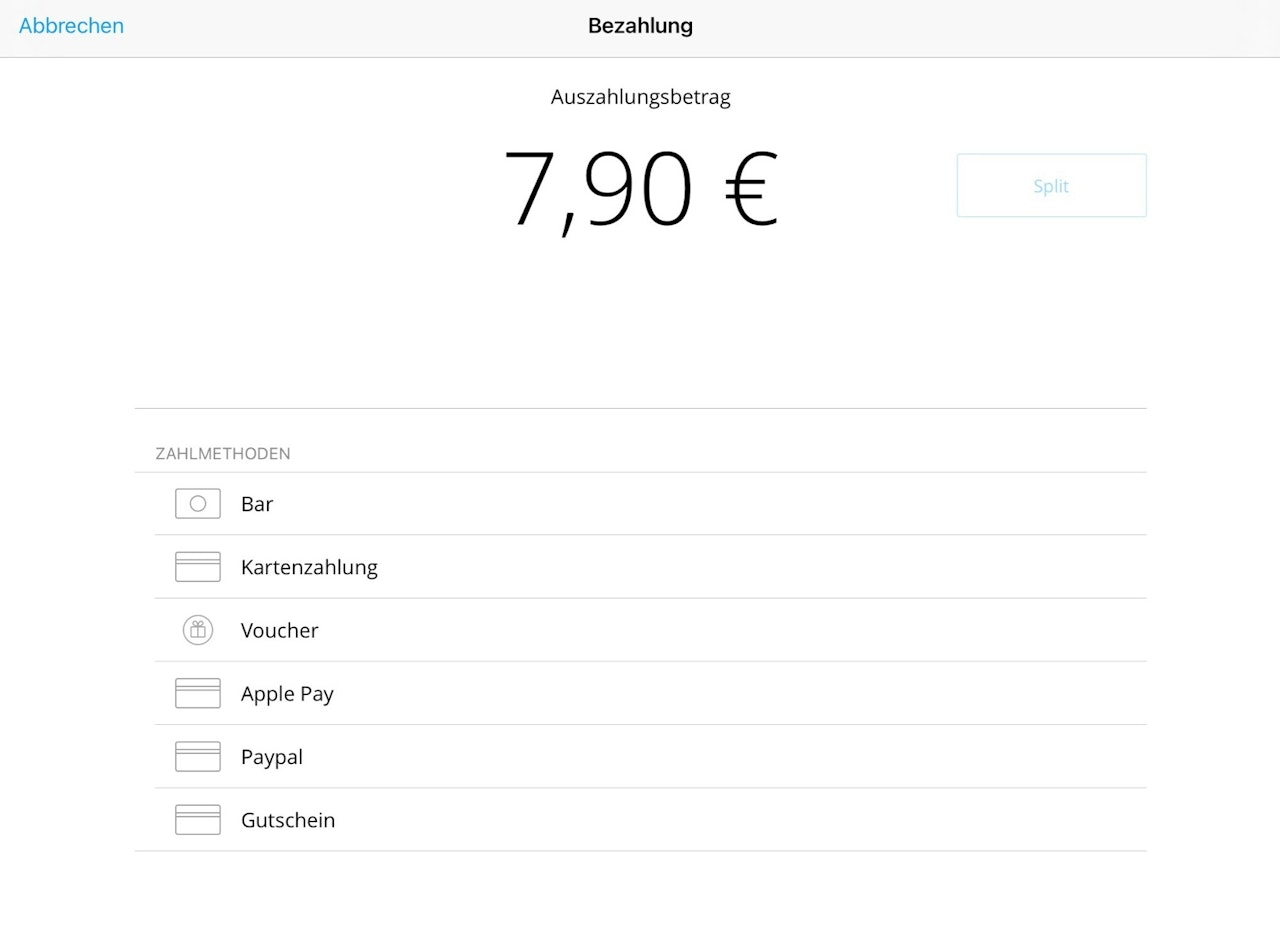Click the card icon beside Gutschein

pyautogui.click(x=198, y=820)
